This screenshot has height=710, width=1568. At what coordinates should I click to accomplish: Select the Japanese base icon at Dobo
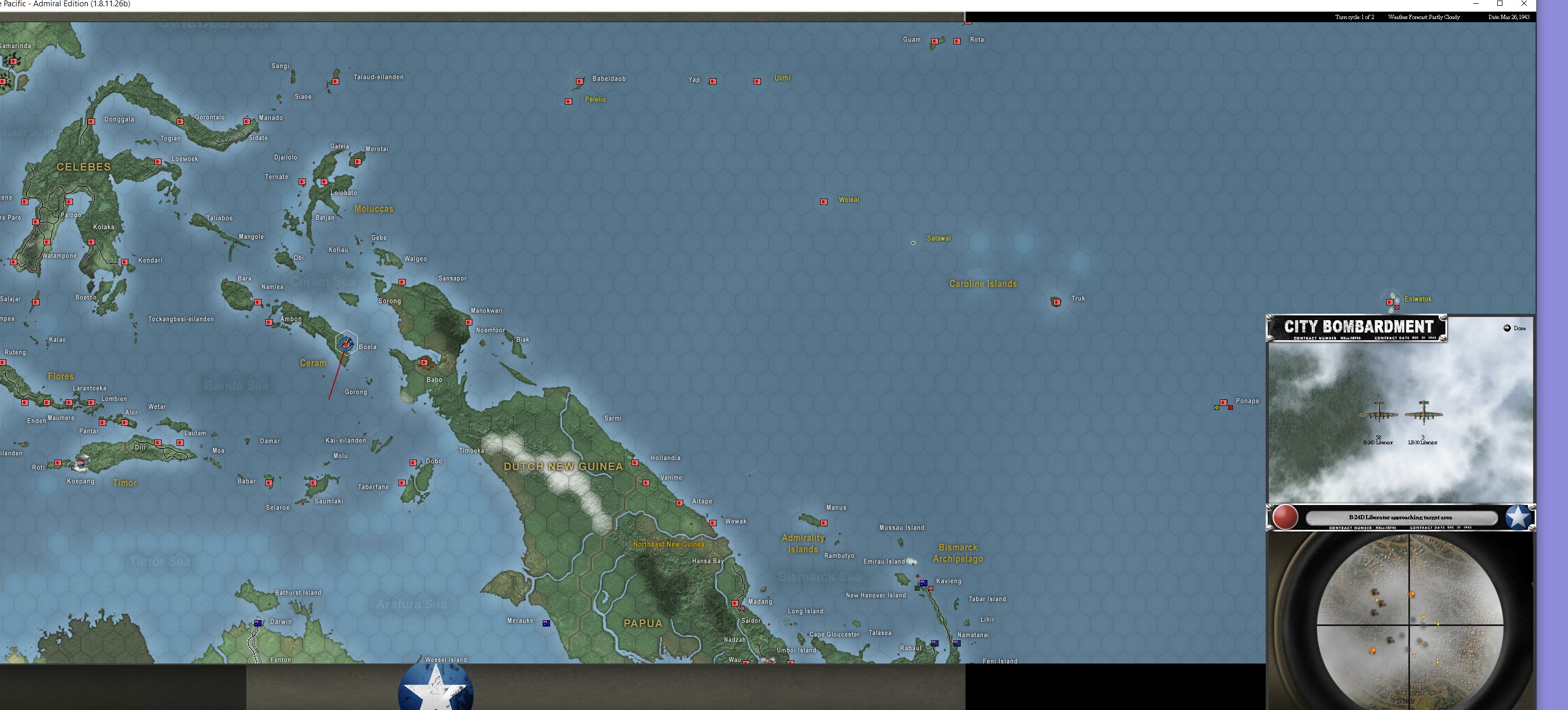pos(413,463)
